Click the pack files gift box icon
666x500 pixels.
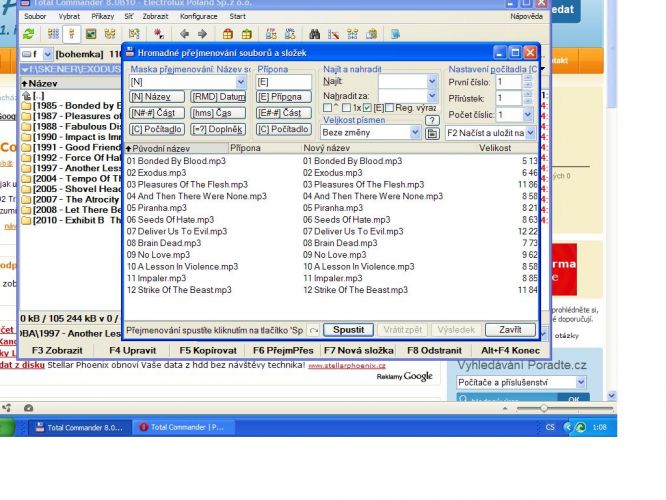coord(228,34)
